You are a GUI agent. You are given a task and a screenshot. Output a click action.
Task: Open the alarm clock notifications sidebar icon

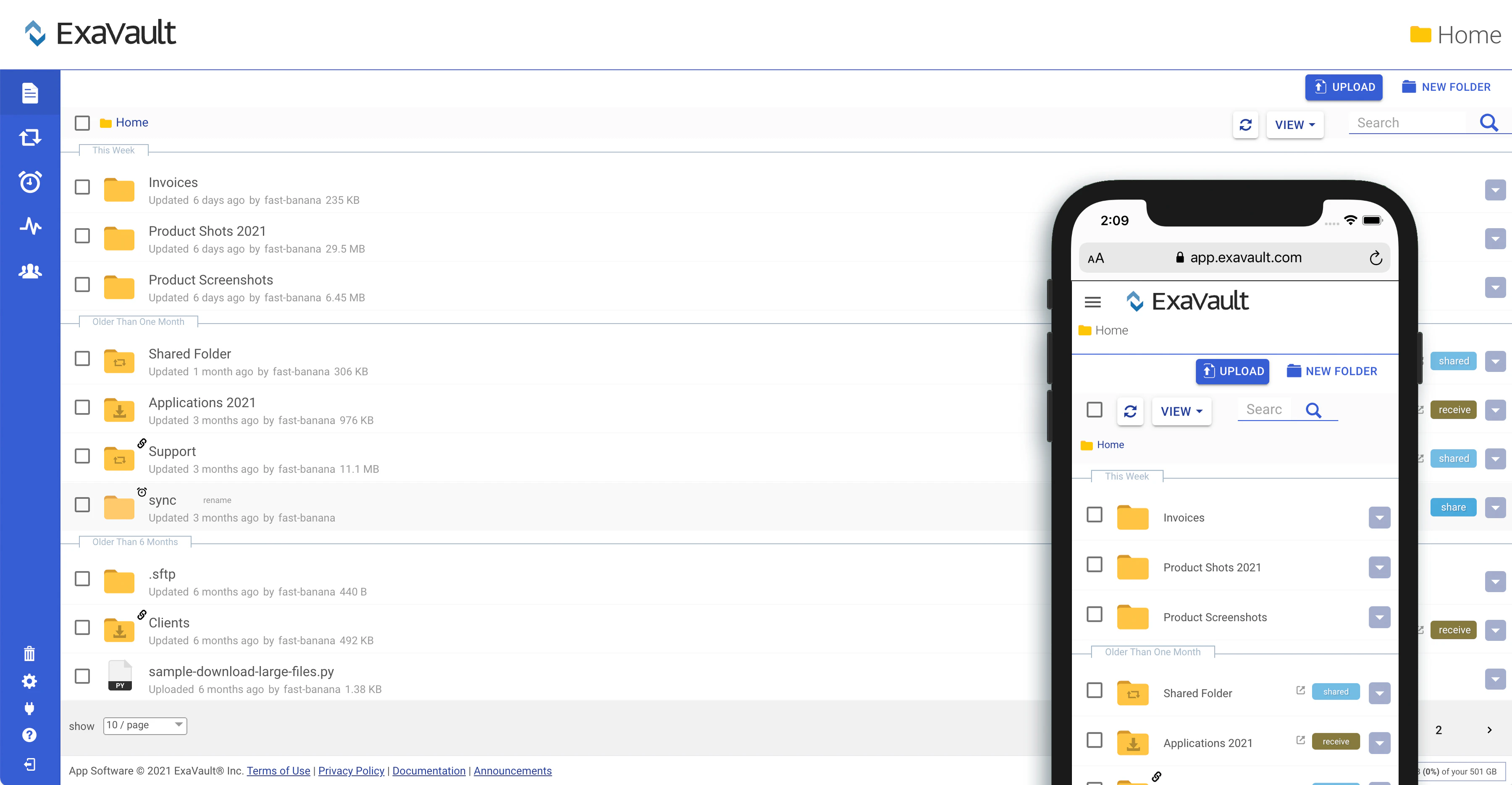29,182
